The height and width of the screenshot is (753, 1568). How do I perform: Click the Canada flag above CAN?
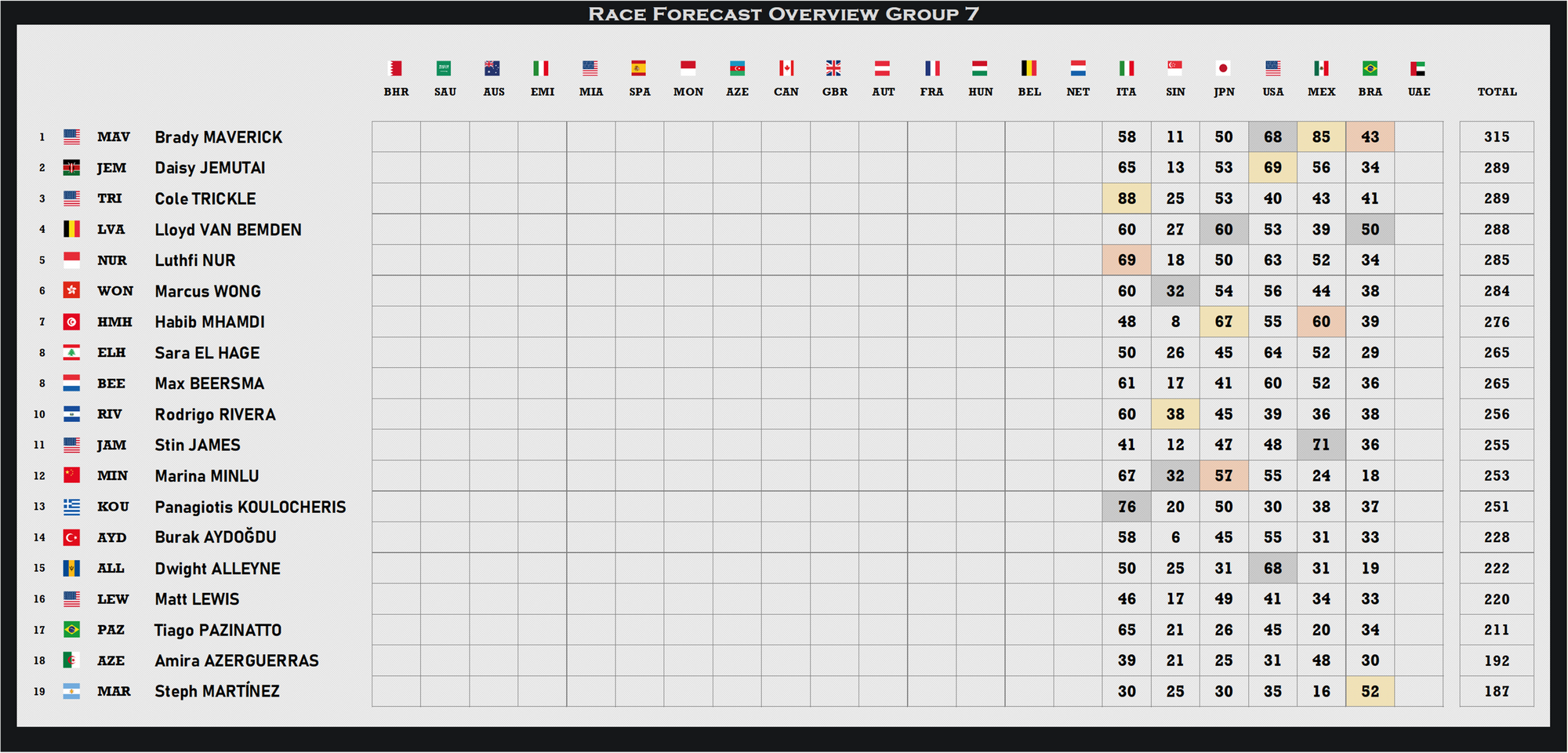pyautogui.click(x=786, y=68)
